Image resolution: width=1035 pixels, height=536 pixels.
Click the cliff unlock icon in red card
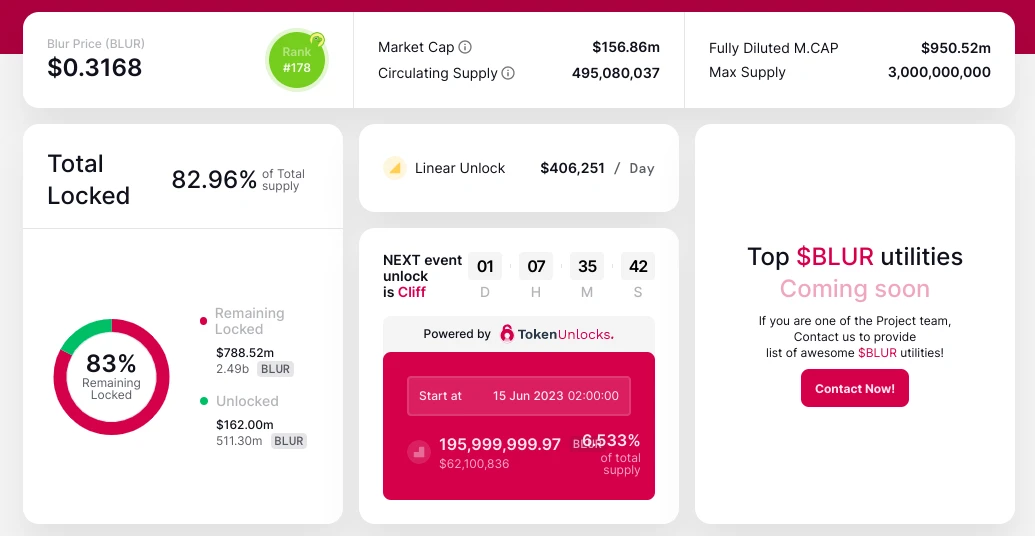(418, 452)
